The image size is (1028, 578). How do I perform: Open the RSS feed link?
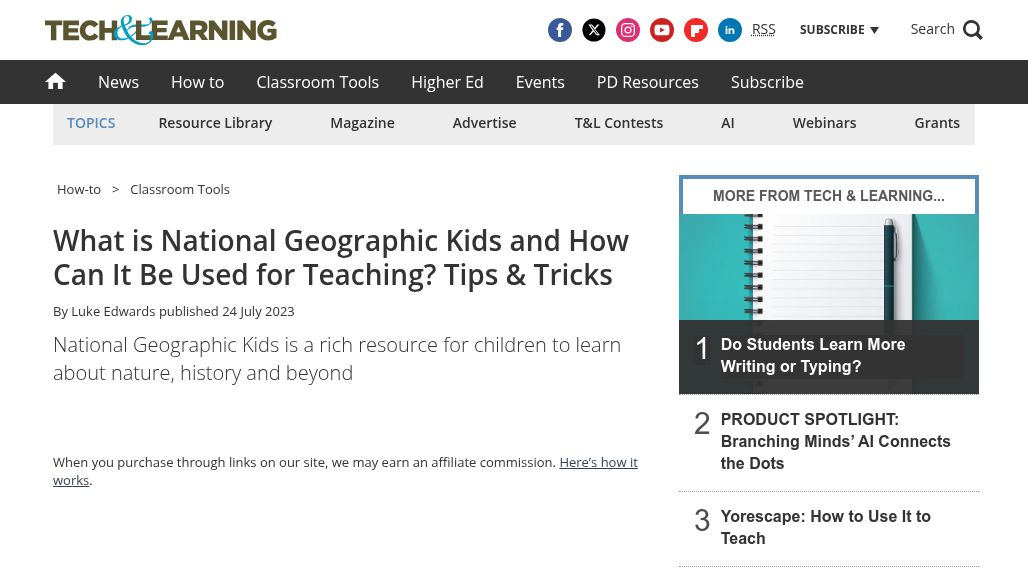[763, 29]
